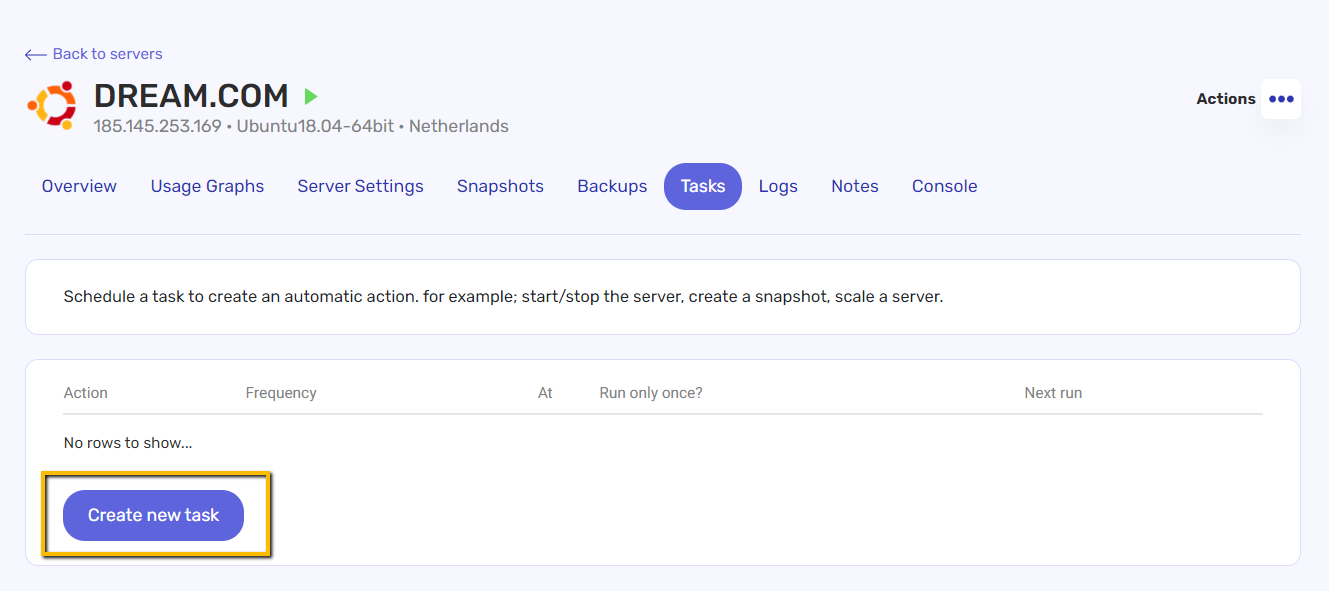Viewport: 1329px width, 591px height.
Task: Click the Ubuntu logo icon
Action: tap(52, 105)
